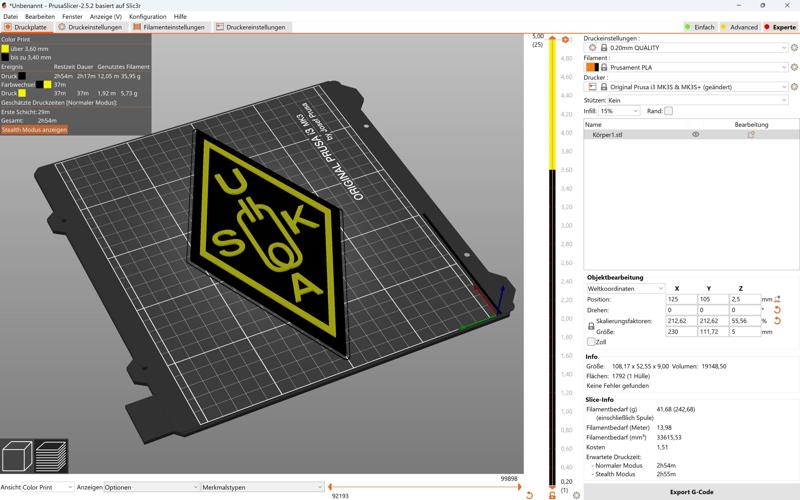The height and width of the screenshot is (500, 800).
Task: Reset the horizontal slider with the undo arrow
Action: point(529,495)
